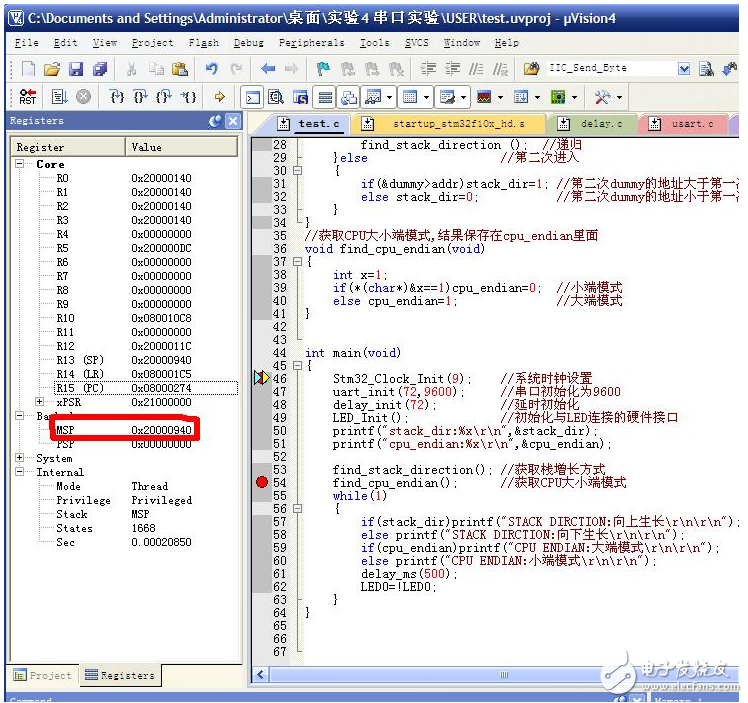Viewport: 748px width, 703px height.
Task: Click the Save file icon
Action: [x=76, y=69]
